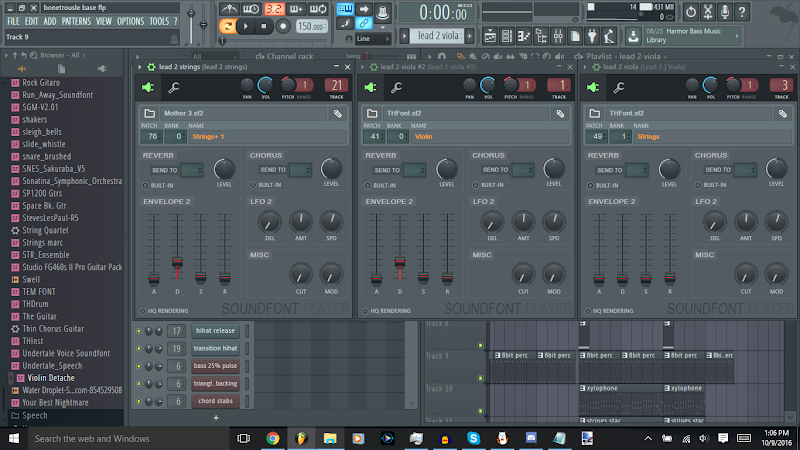Click the gear icon of lead 2 strings
The width and height of the screenshot is (800, 450).
click(151, 67)
